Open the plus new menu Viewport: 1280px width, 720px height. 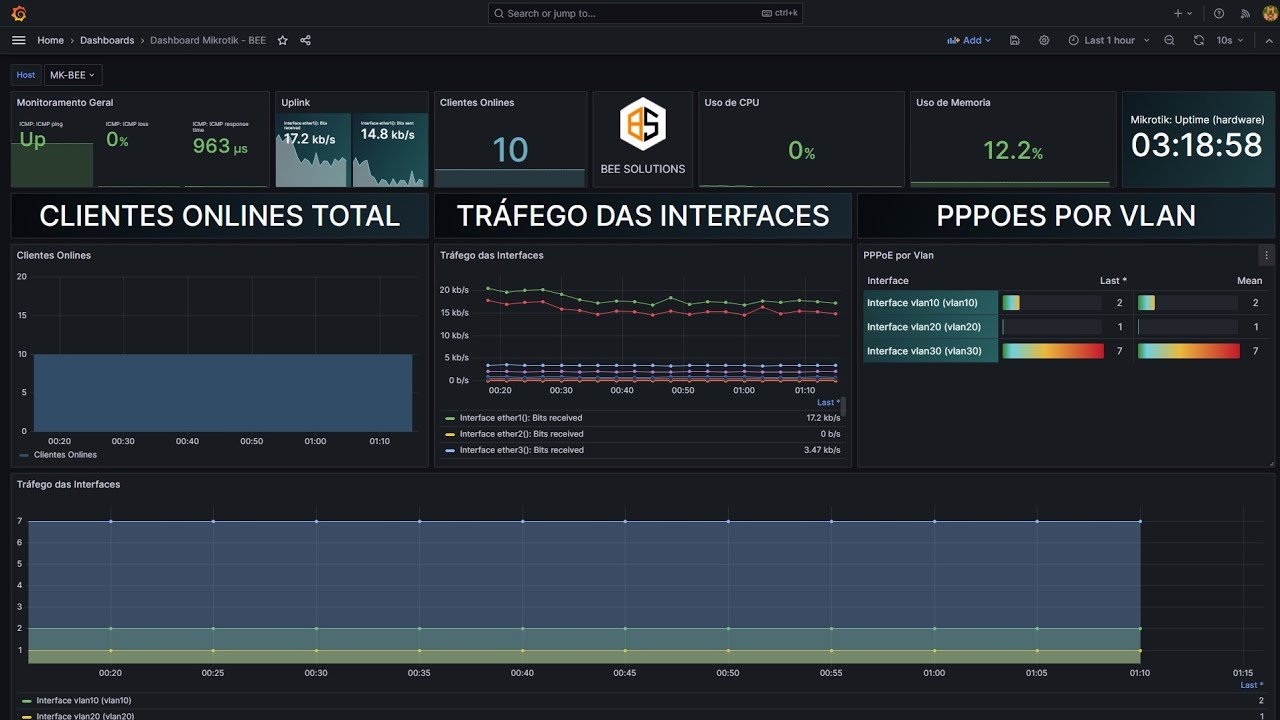point(1183,13)
